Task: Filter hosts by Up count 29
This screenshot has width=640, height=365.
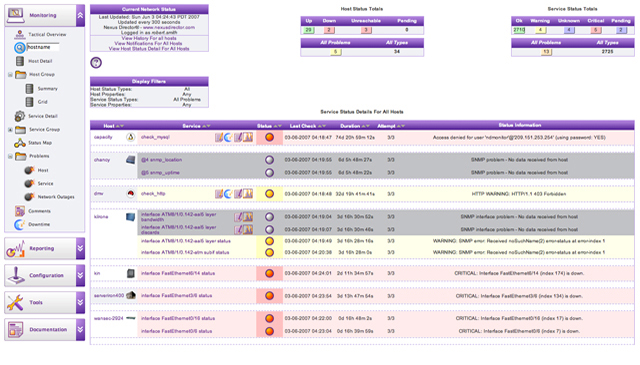Action: [308, 30]
